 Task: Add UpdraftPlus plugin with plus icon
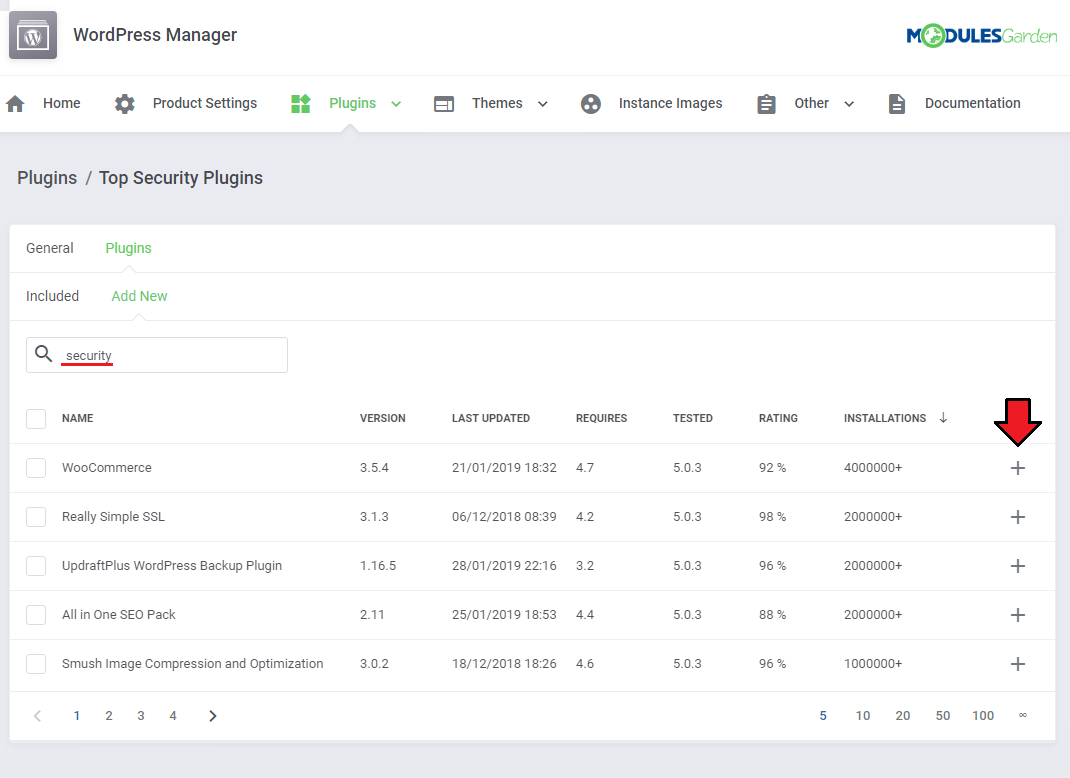(x=1017, y=566)
